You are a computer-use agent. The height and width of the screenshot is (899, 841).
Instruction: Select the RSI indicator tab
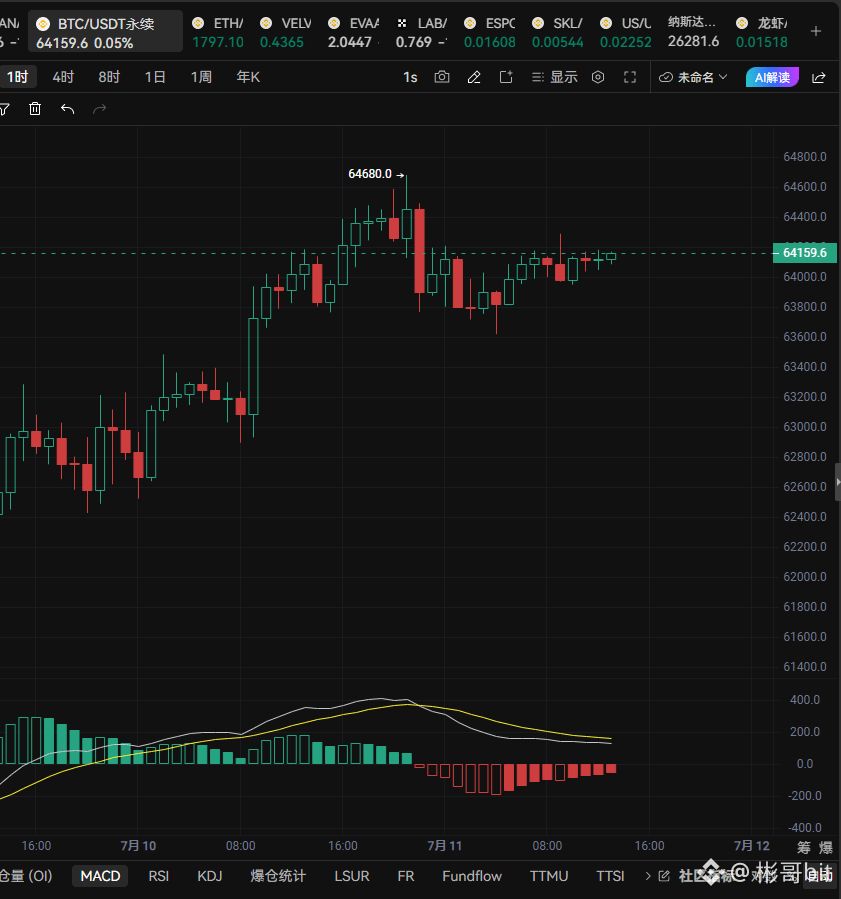coord(158,875)
